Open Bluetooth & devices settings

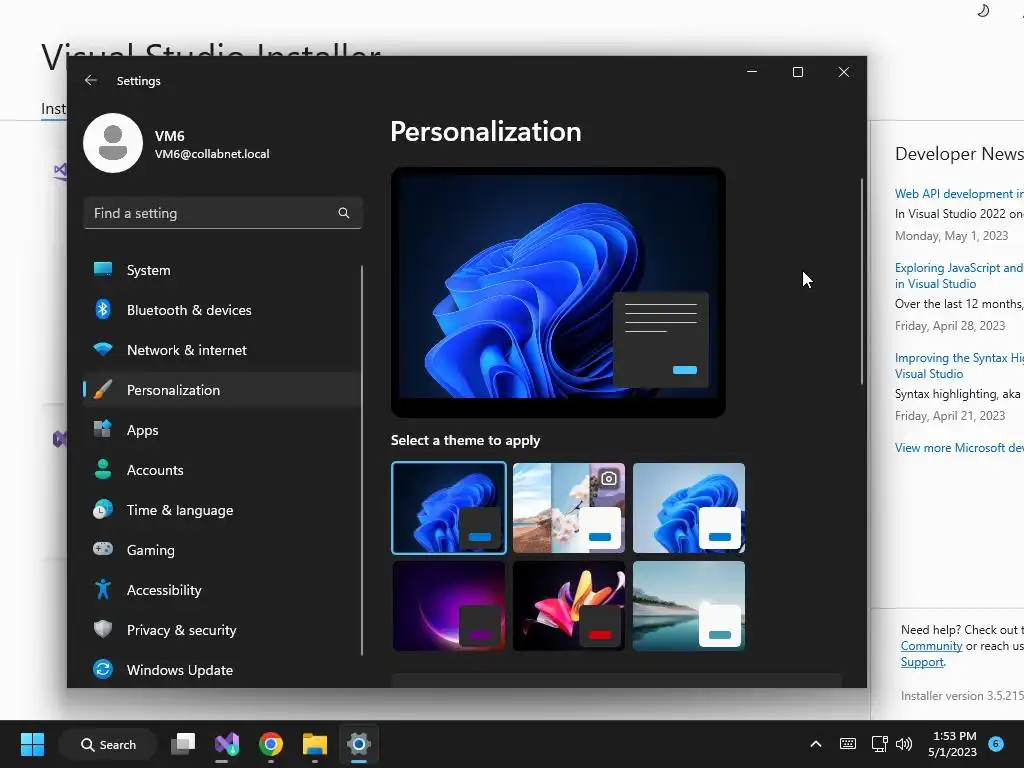(222, 310)
